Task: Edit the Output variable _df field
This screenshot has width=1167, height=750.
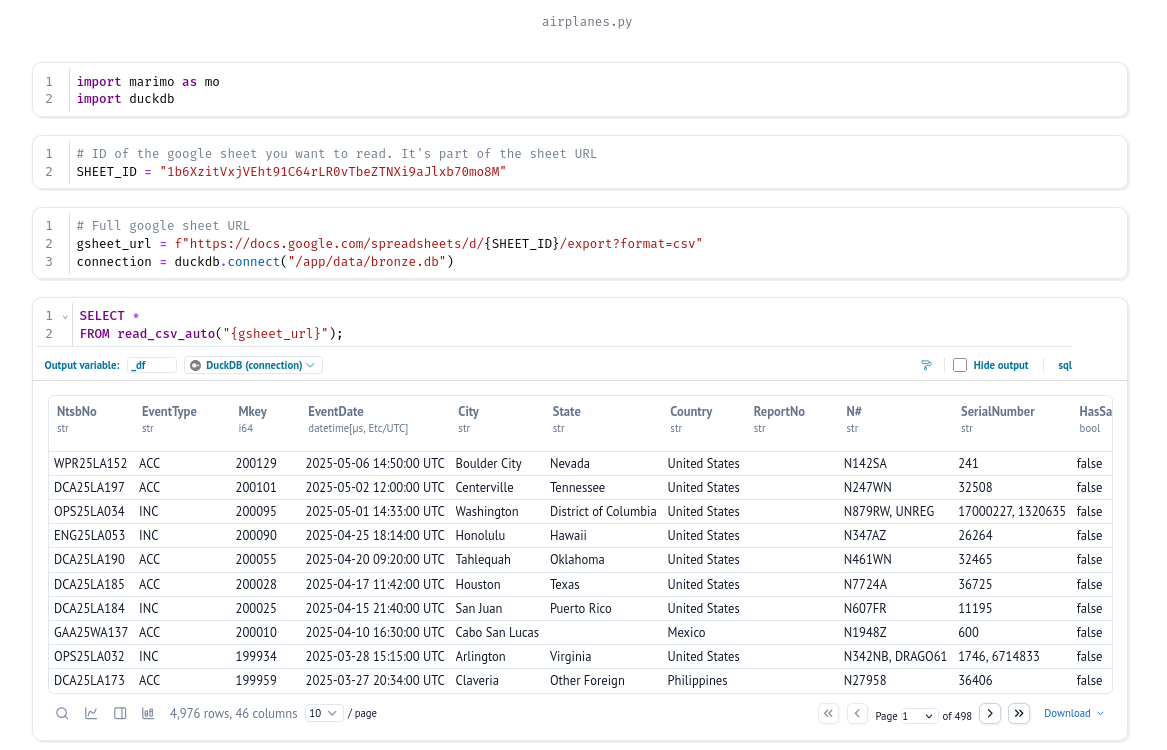Action: 152,366
